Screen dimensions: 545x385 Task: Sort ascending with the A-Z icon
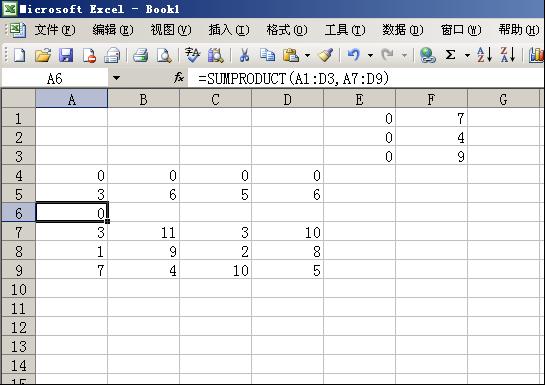pyautogui.click(x=485, y=55)
